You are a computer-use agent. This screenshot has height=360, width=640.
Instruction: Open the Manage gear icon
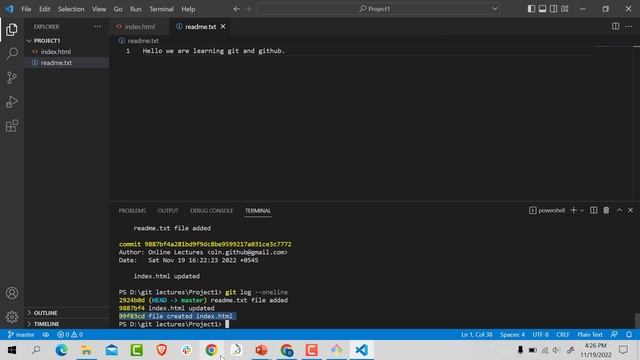coord(12,317)
